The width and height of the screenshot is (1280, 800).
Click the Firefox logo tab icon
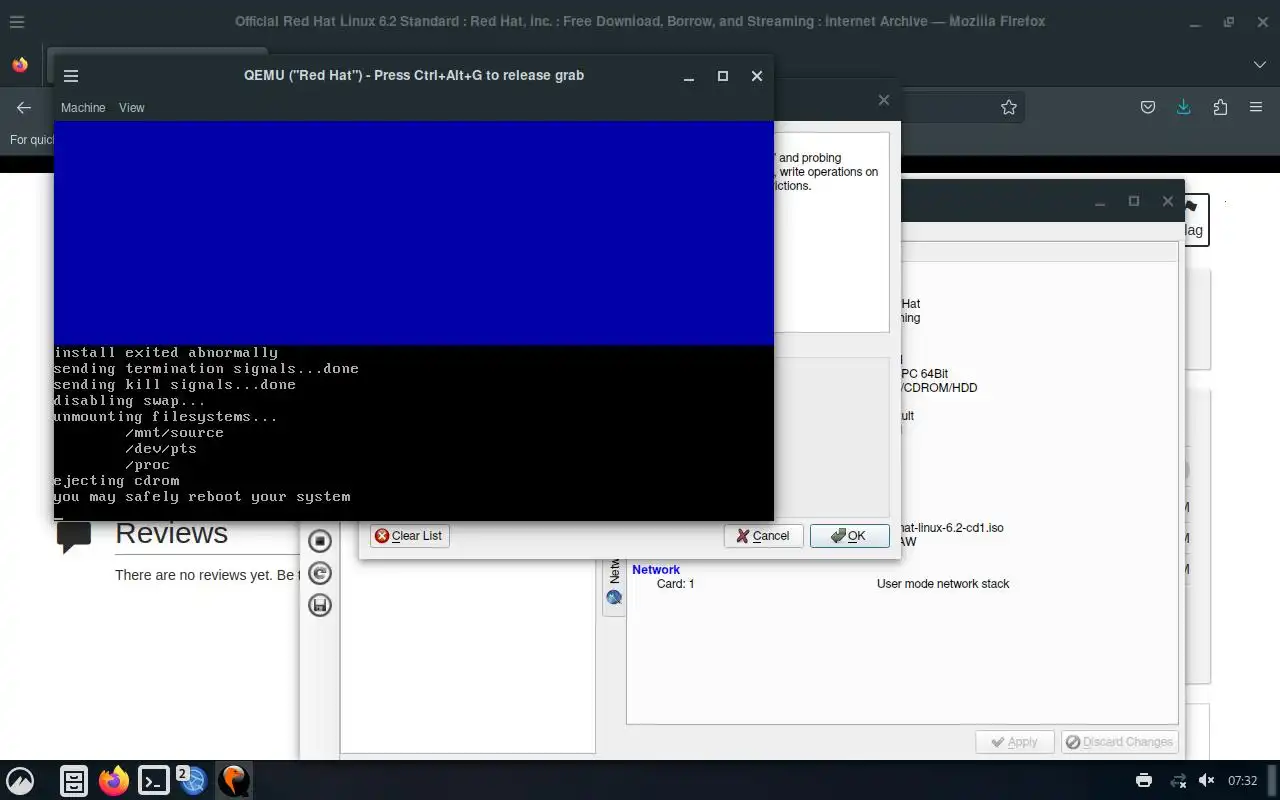(x=20, y=65)
